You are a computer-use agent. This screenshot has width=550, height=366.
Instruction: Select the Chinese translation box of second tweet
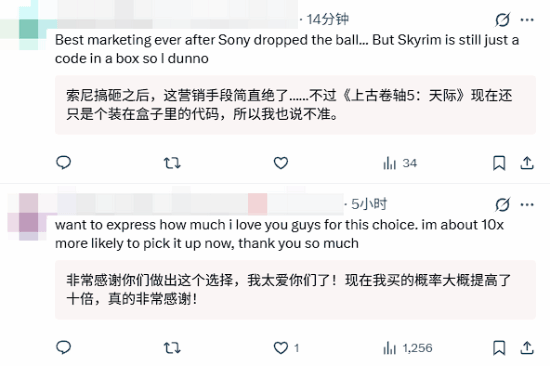[x=295, y=290]
